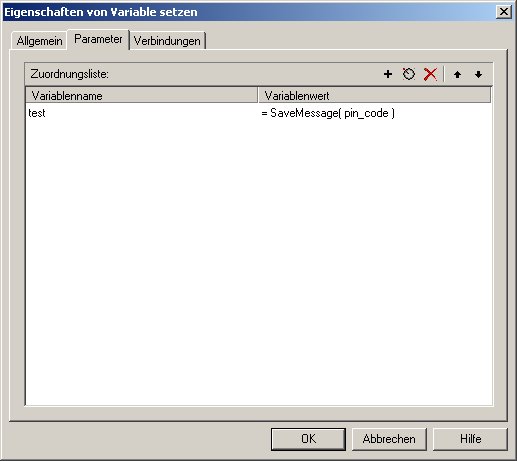The image size is (517, 461).
Task: Add a new assignment with plus icon
Action: pos(388,74)
